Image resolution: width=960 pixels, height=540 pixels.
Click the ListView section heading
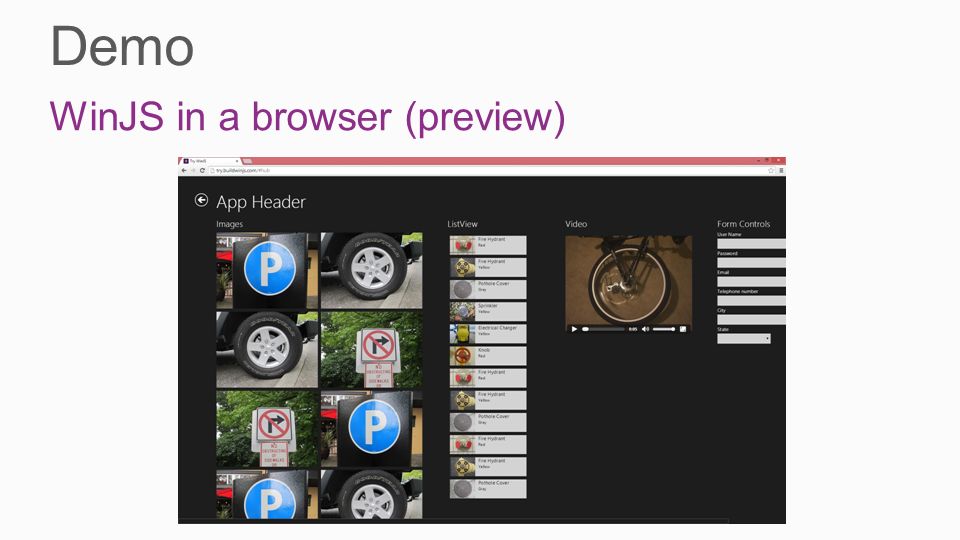click(462, 224)
